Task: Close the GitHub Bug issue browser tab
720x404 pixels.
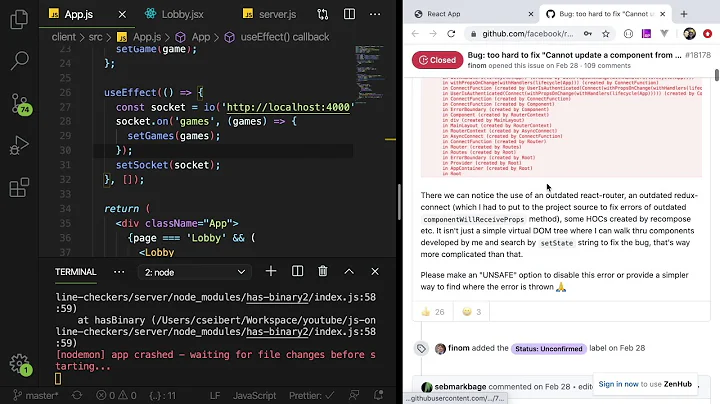Action: coord(663,14)
